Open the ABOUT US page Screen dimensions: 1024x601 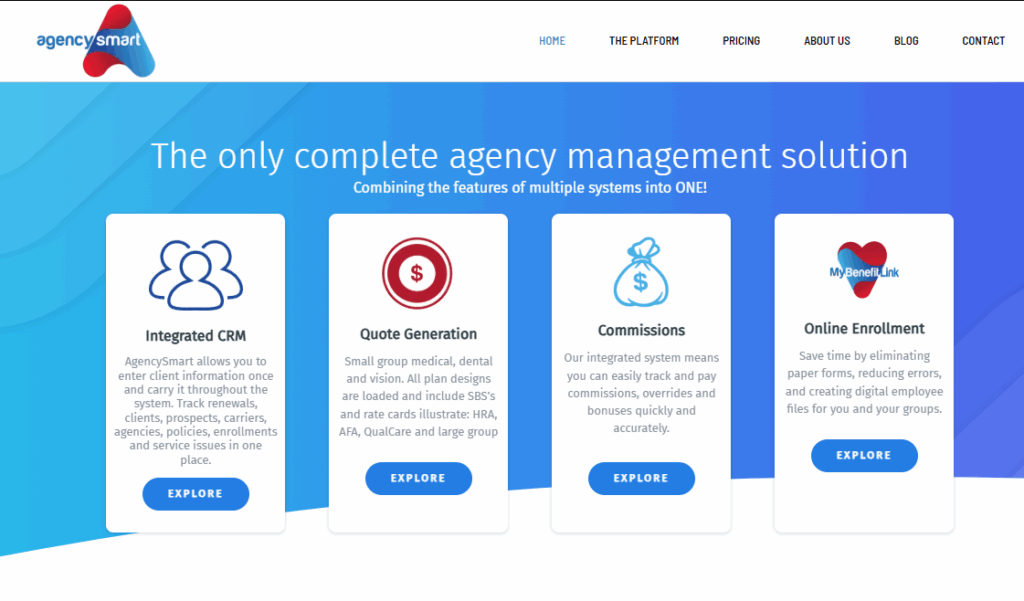[827, 41]
